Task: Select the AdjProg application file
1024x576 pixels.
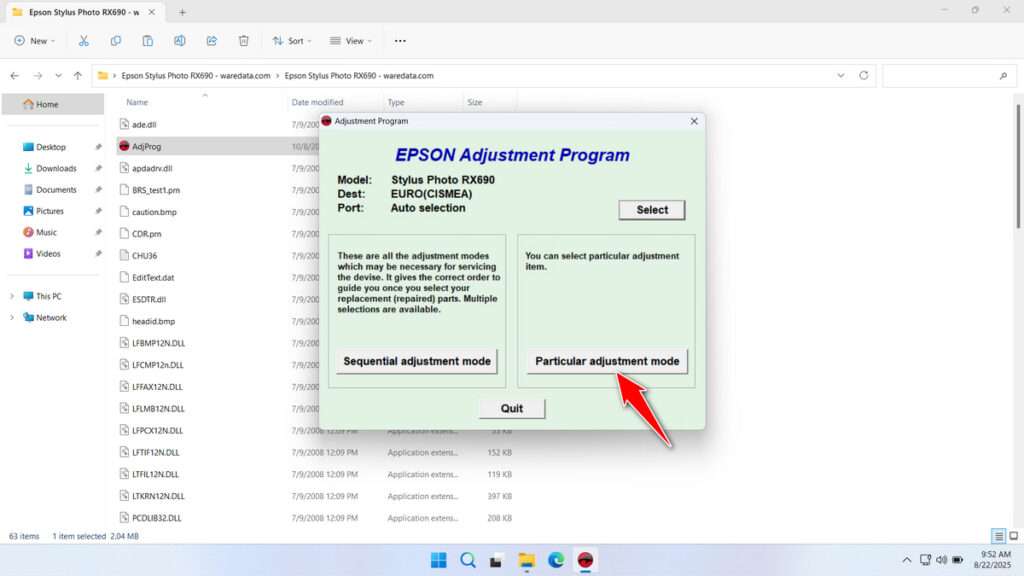Action: click(x=146, y=146)
